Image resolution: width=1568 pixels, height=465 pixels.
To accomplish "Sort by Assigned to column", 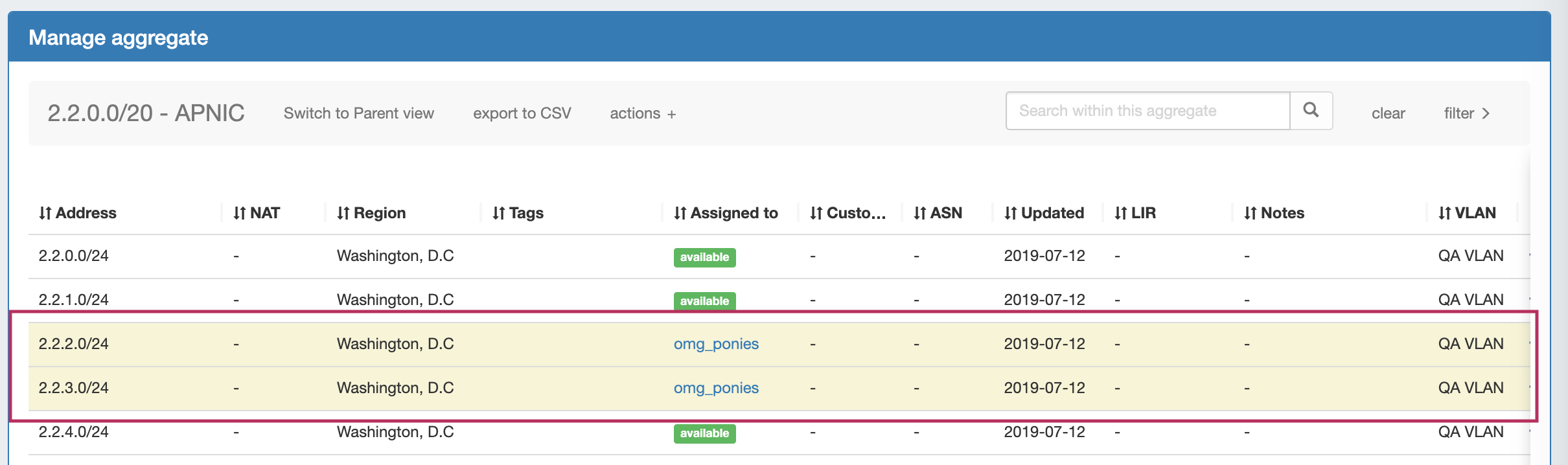I will (x=726, y=213).
